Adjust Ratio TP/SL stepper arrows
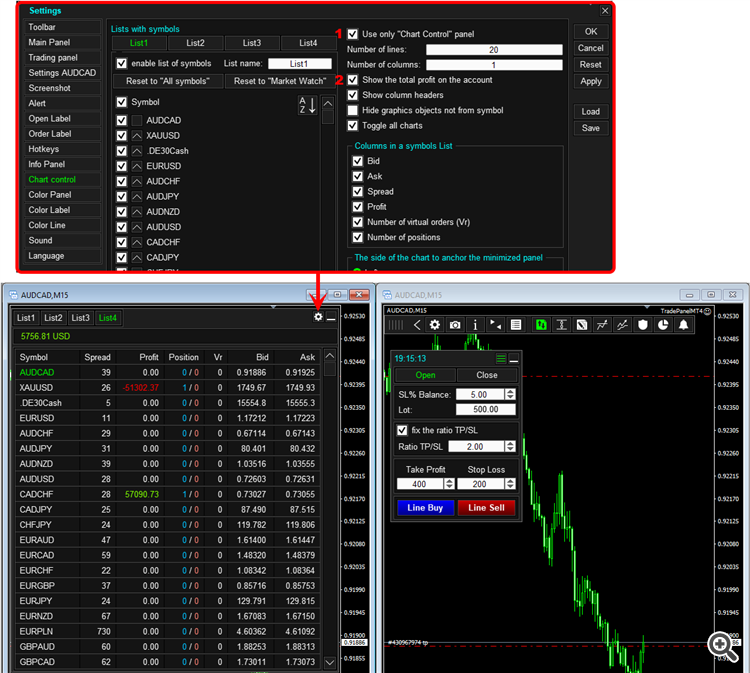 [510, 446]
